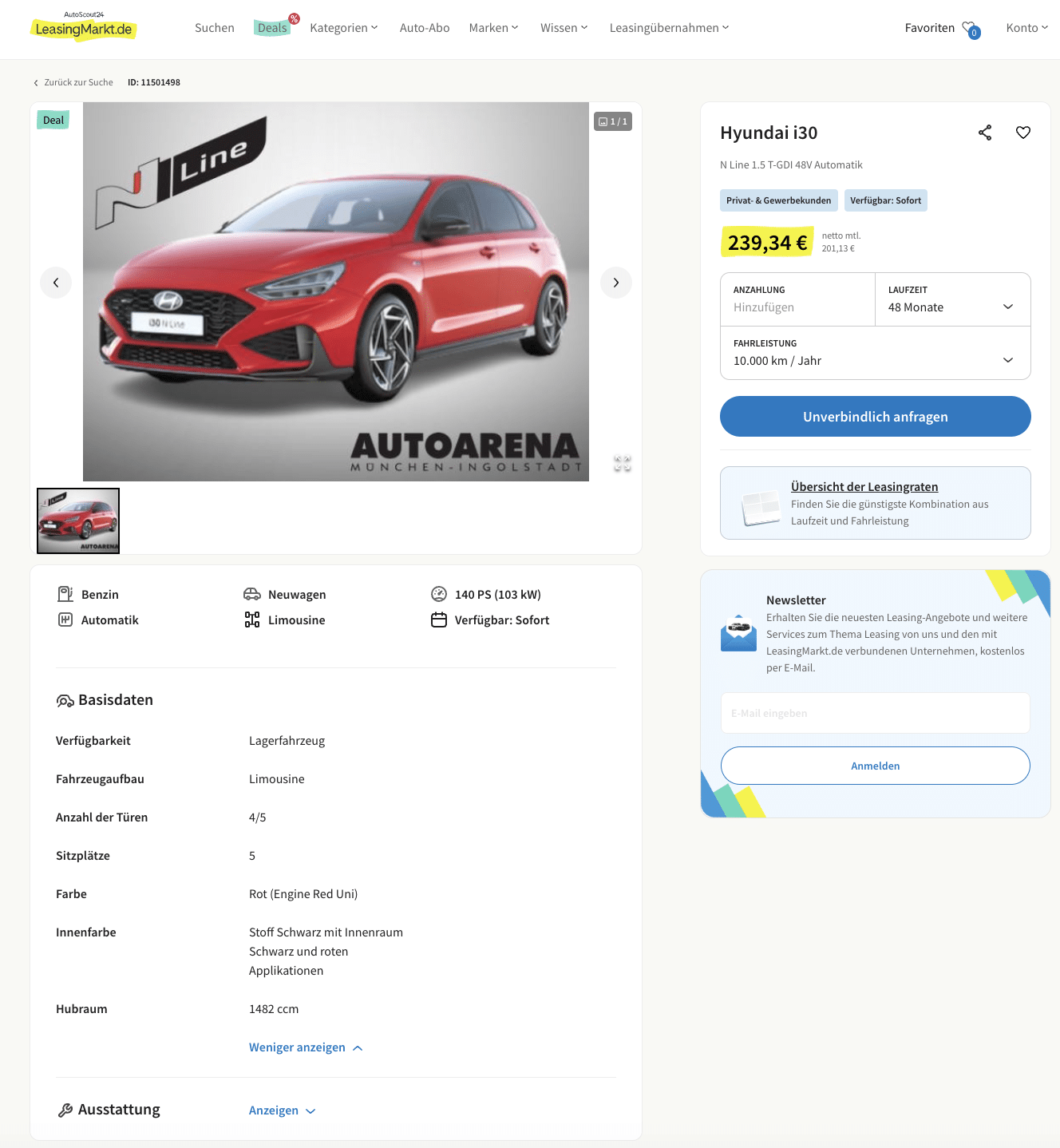The image size is (1060, 1148).
Task: Click the price 239,34 €
Action: tap(767, 242)
